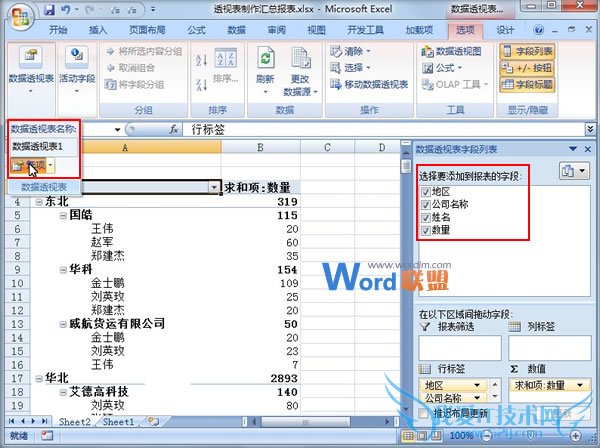Toggle +/- 按钮 display

click(527, 68)
